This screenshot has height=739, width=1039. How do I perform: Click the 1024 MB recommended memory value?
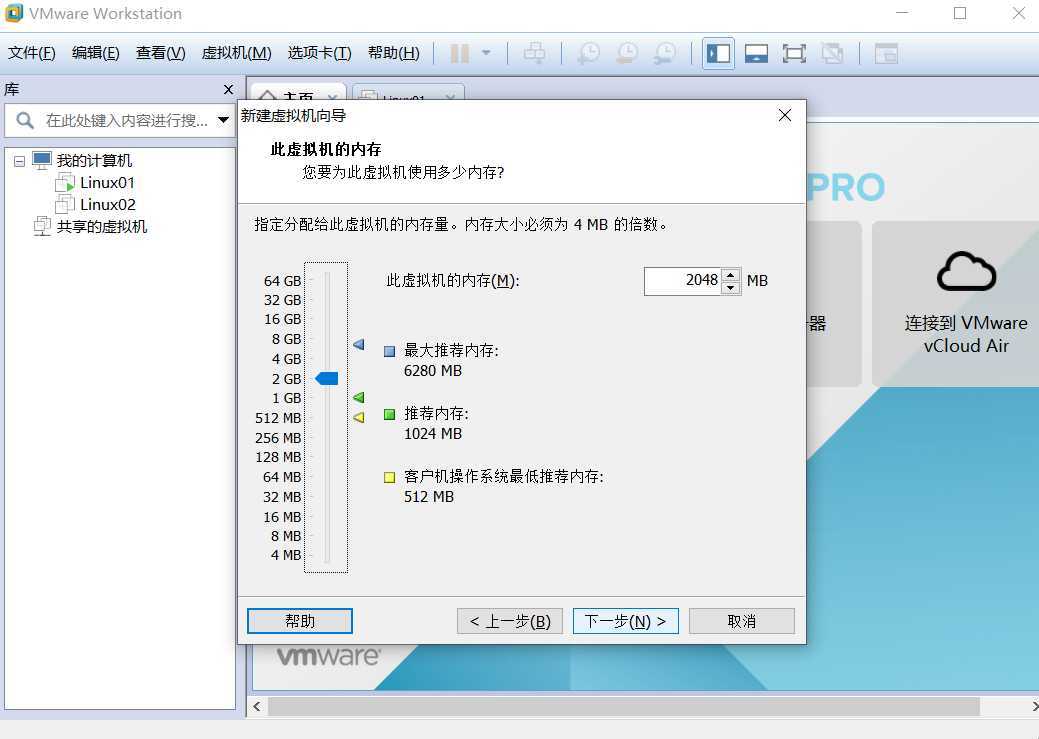tap(433, 433)
